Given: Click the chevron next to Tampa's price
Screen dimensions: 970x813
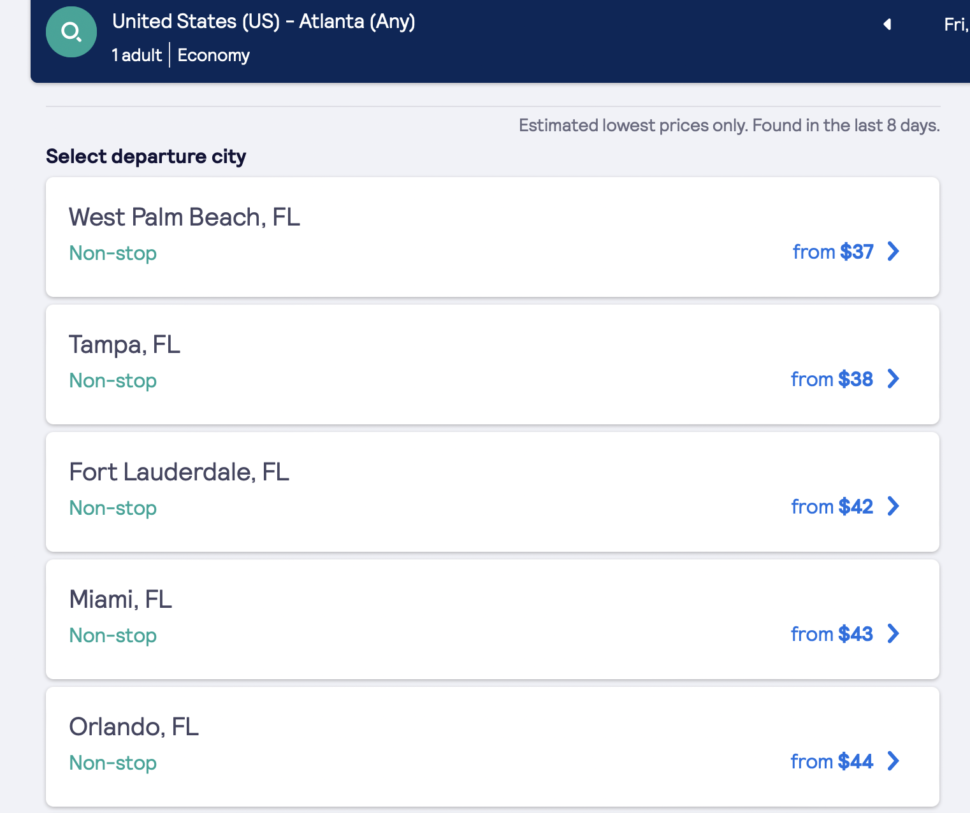Looking at the screenshot, I should 892,379.
